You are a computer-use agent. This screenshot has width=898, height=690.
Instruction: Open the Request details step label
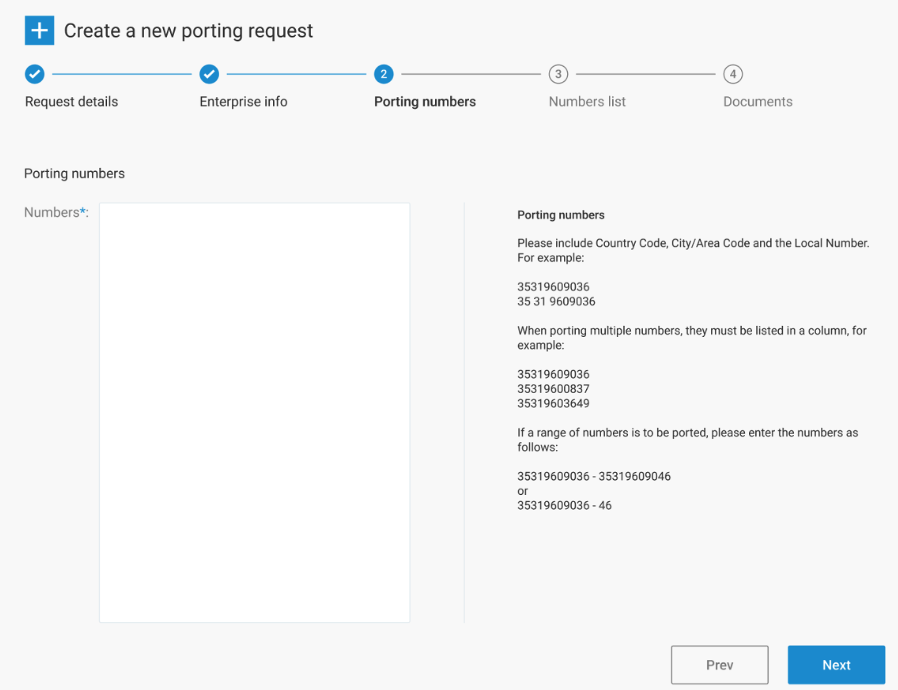click(72, 101)
